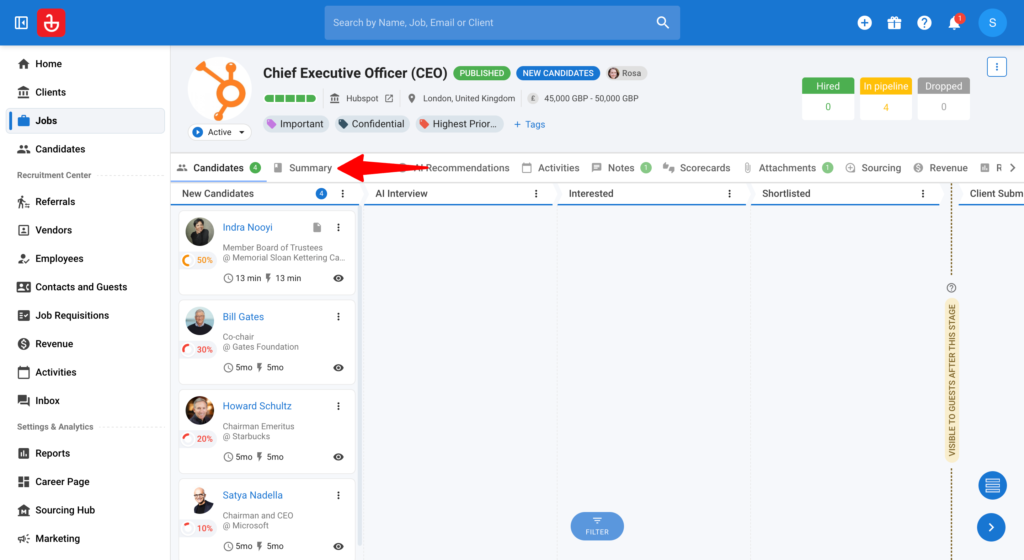
Task: Click the round list view button
Action: coord(992,485)
